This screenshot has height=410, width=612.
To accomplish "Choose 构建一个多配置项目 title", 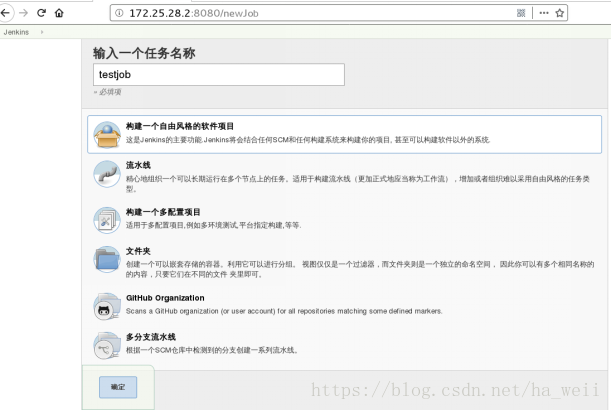I will coord(163,212).
